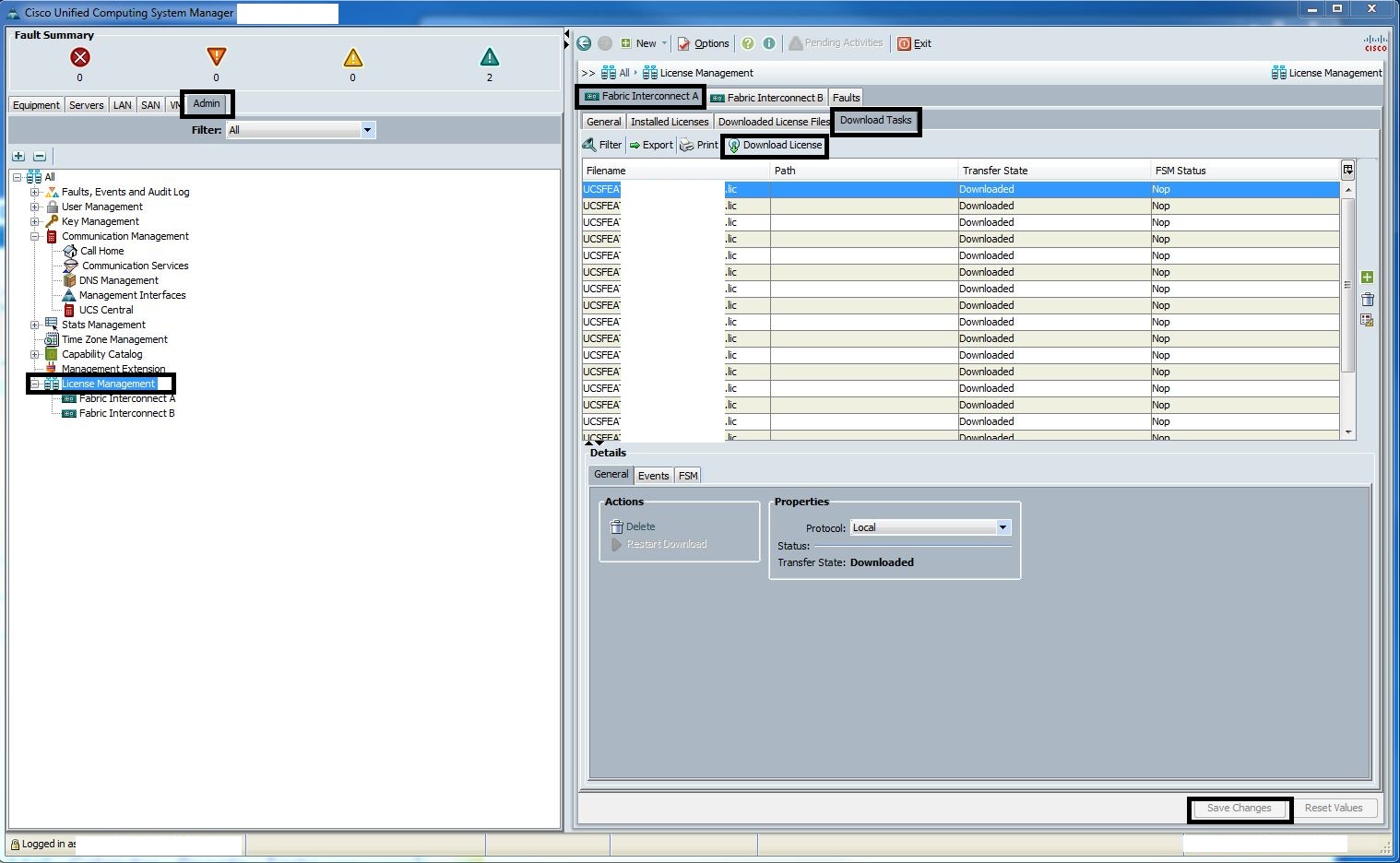Expand Stats Management node

tap(35, 325)
